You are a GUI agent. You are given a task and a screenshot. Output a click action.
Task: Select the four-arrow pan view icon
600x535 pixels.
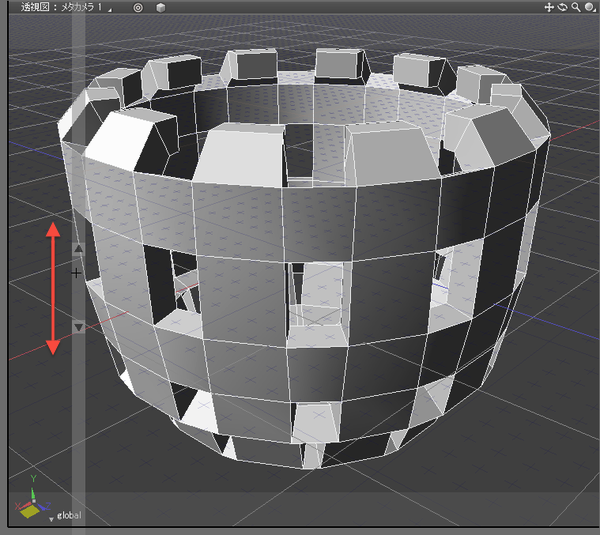pyautogui.click(x=549, y=7)
